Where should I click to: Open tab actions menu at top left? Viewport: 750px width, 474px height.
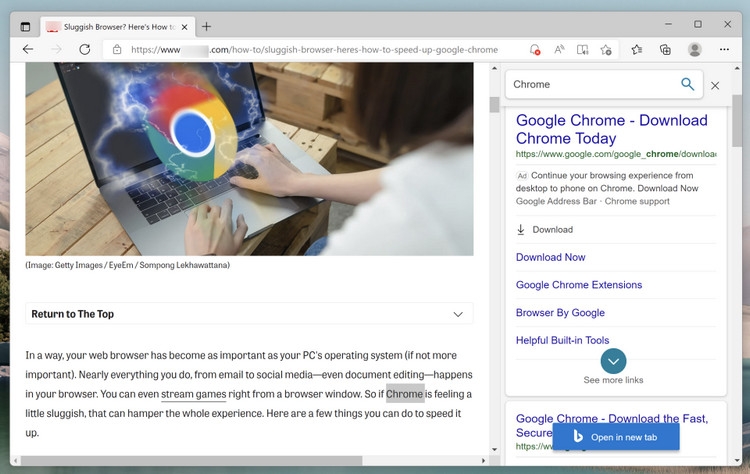[26, 26]
